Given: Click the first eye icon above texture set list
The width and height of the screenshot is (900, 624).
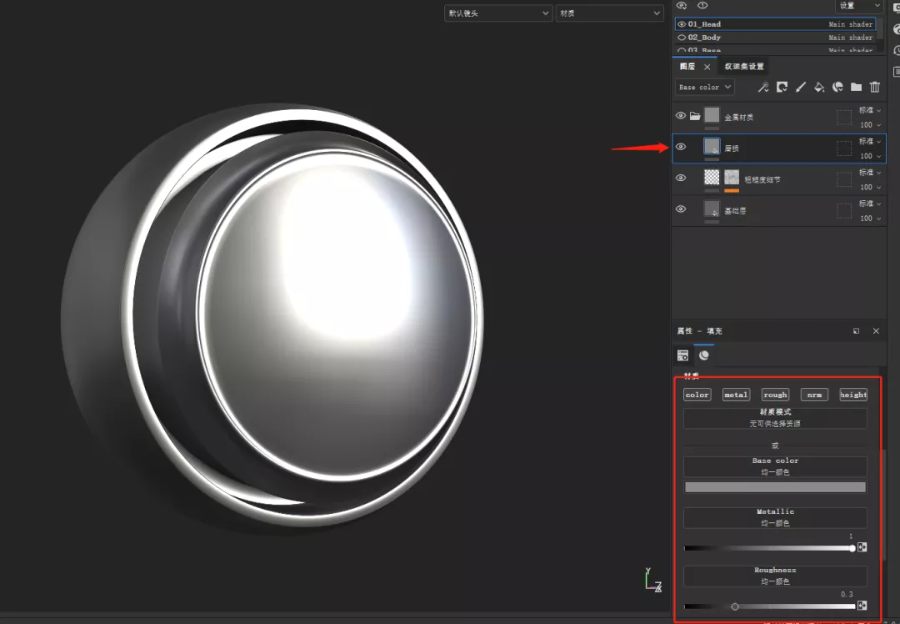Looking at the screenshot, I should pos(682,6).
